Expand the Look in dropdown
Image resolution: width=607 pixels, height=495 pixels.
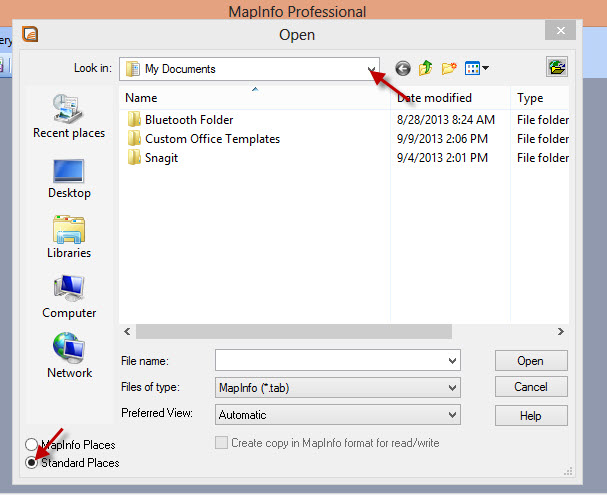(371, 69)
